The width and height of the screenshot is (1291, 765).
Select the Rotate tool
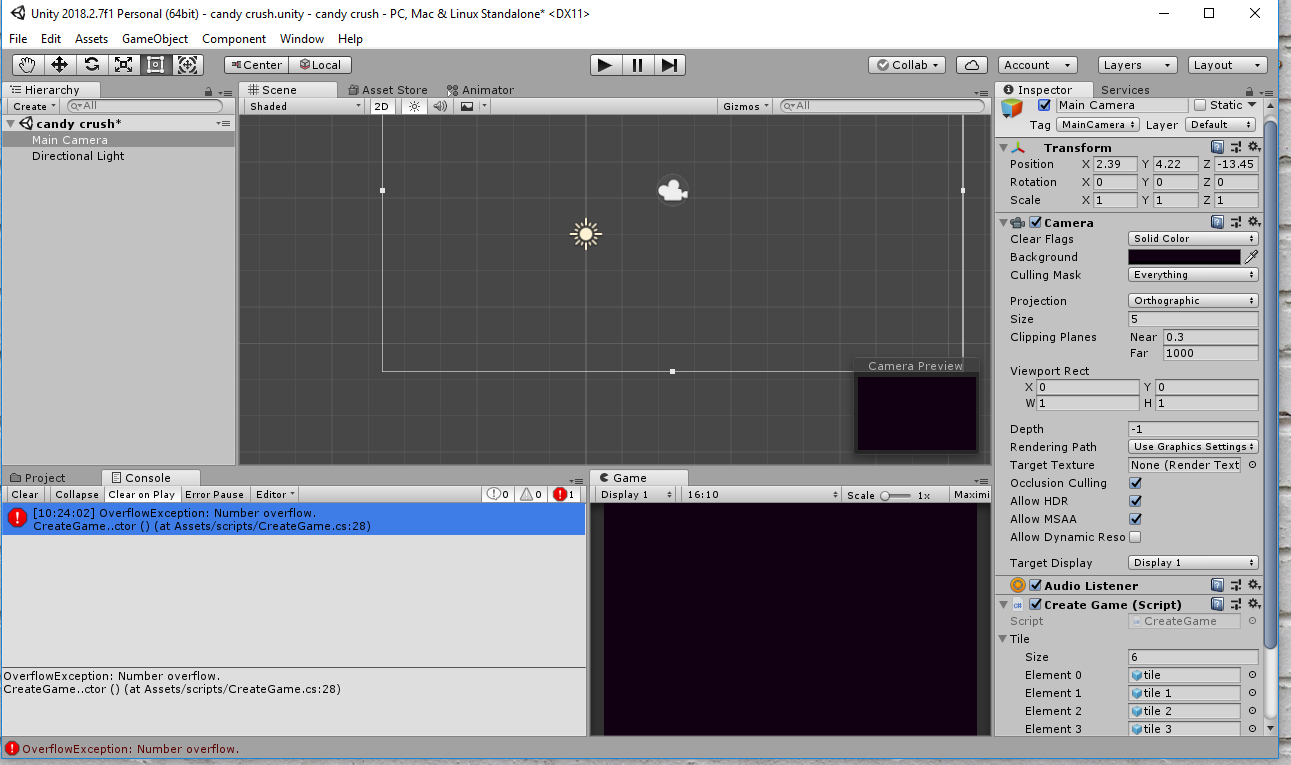91,65
